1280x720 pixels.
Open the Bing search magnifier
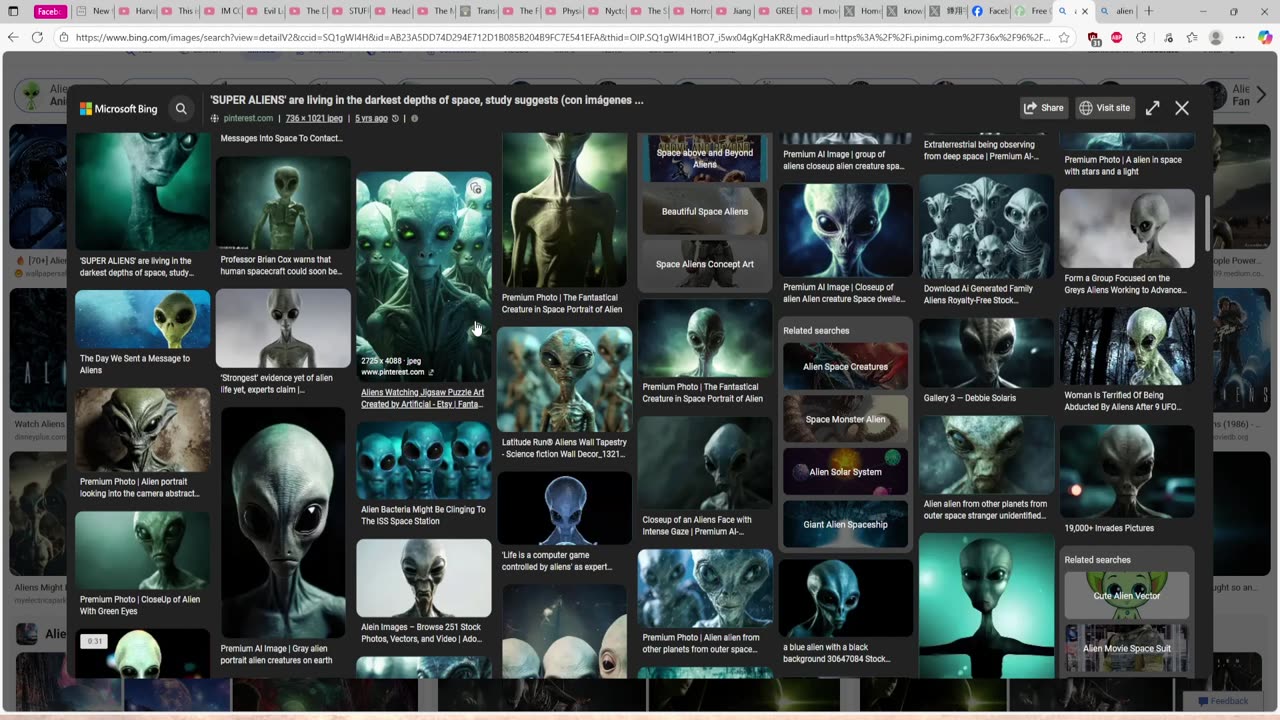coord(181,108)
